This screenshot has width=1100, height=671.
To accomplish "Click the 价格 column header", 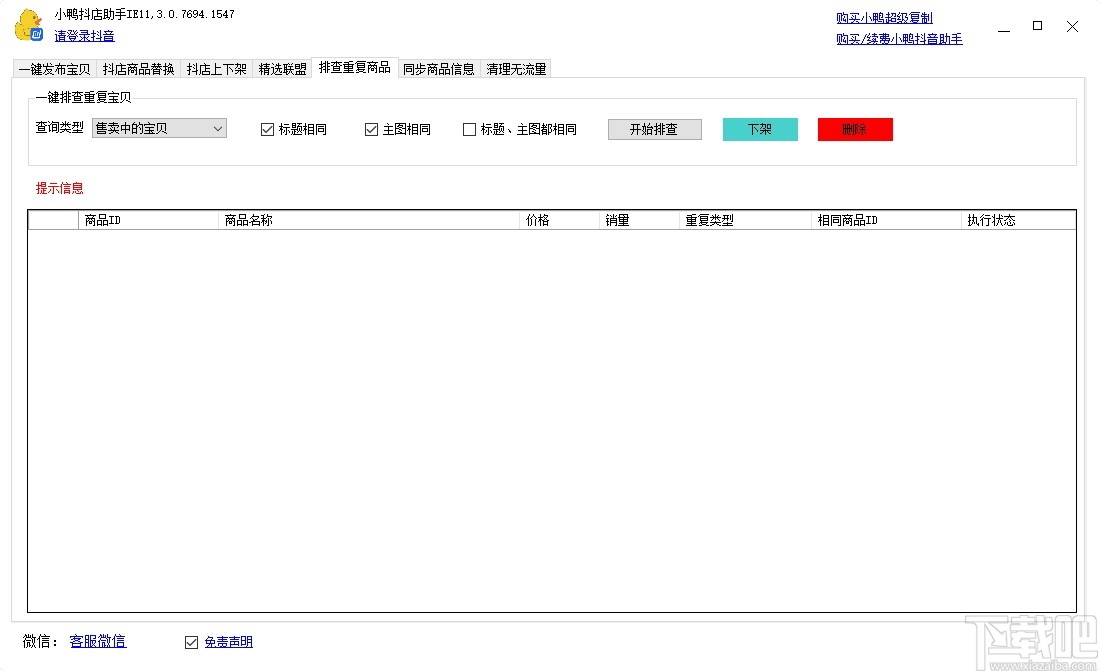I will [560, 220].
